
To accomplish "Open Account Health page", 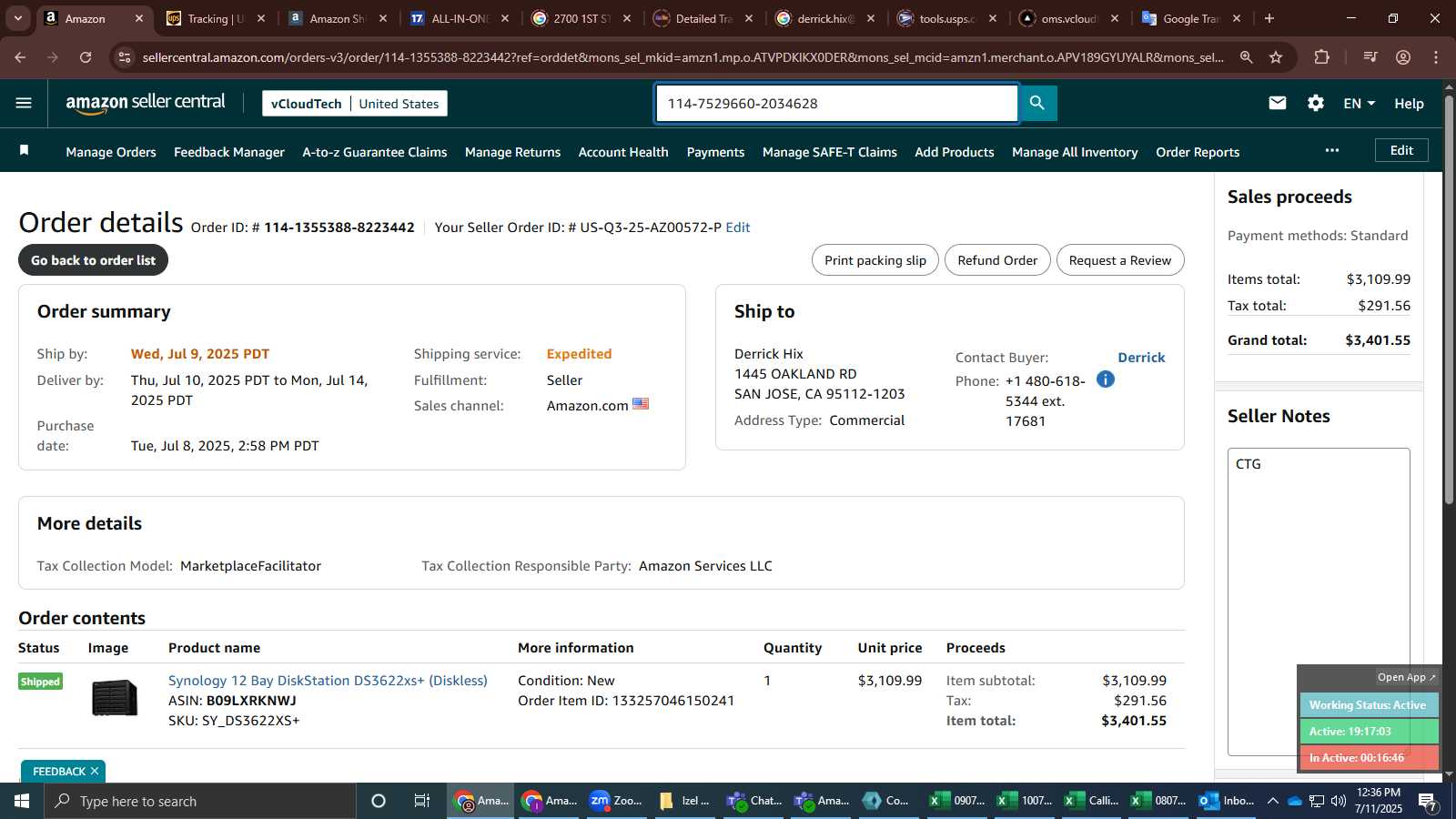I will (623, 152).
